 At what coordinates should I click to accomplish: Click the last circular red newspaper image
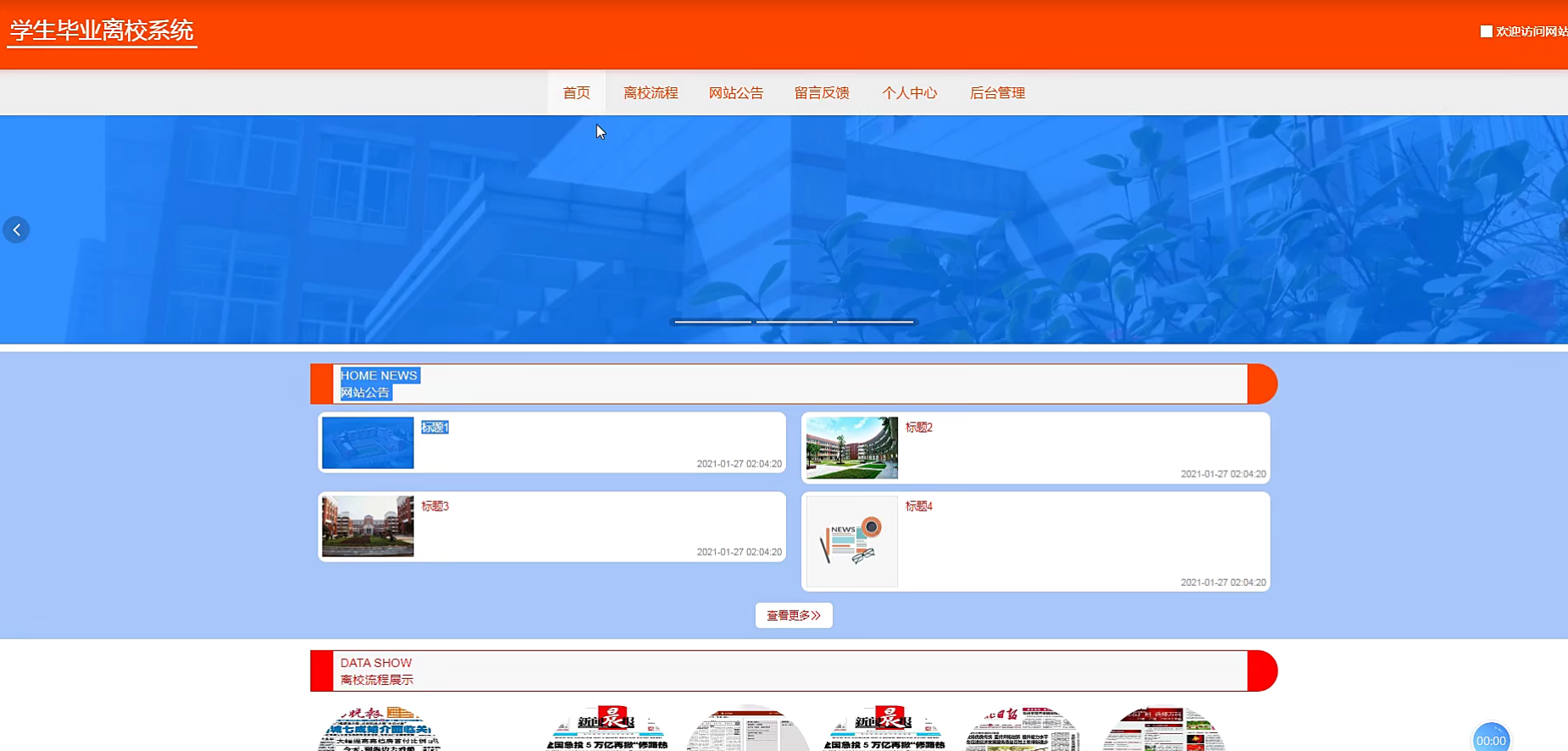(1165, 728)
